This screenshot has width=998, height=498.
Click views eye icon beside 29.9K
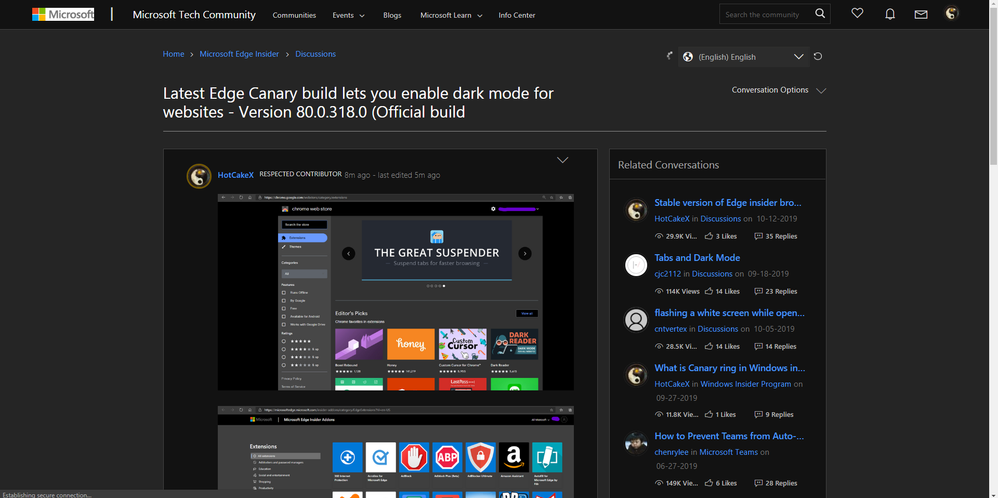(659, 236)
